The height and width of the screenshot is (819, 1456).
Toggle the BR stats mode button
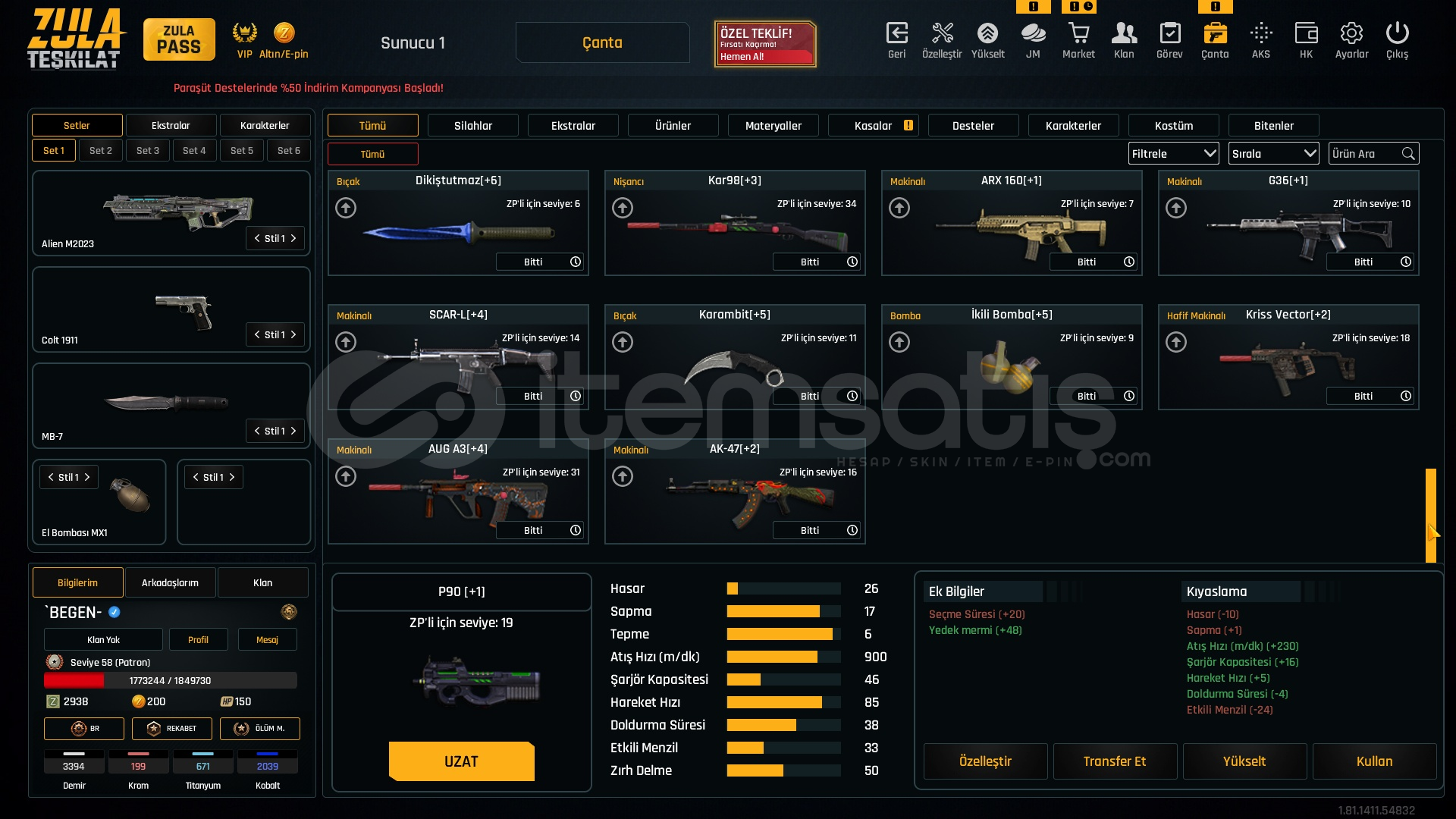(84, 729)
